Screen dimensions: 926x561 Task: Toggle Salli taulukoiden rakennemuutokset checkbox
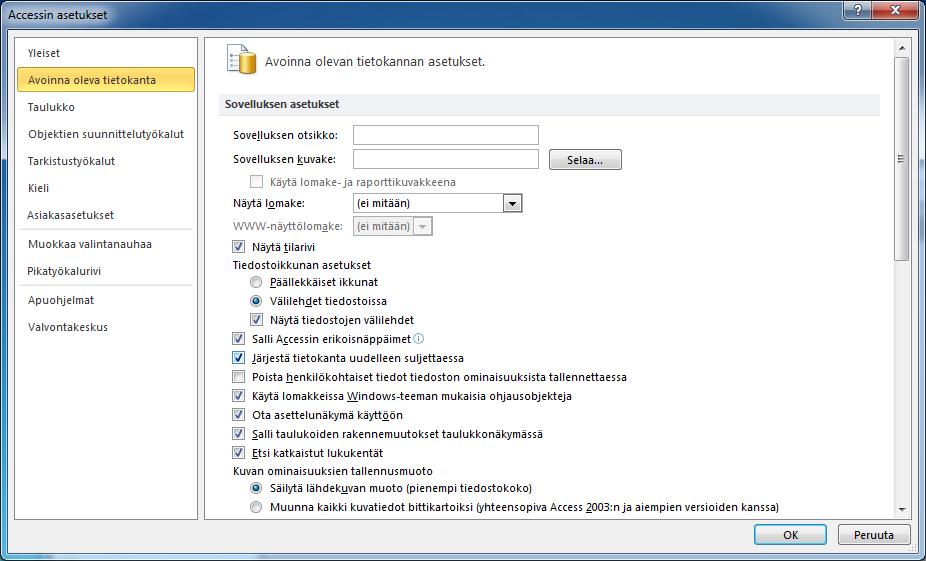(239, 434)
